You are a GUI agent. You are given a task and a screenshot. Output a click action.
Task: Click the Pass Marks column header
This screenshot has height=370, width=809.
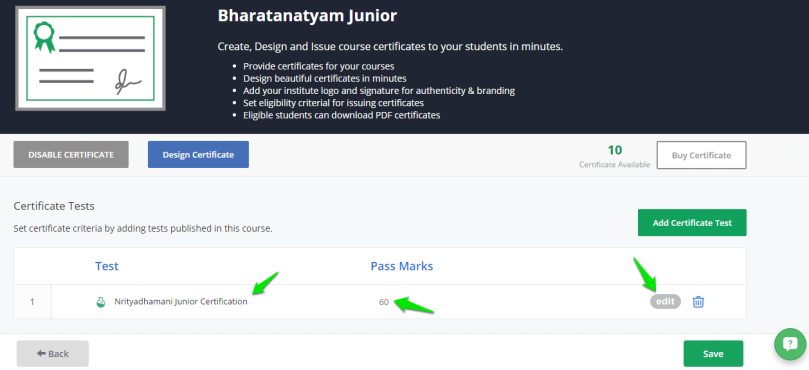pyautogui.click(x=402, y=266)
